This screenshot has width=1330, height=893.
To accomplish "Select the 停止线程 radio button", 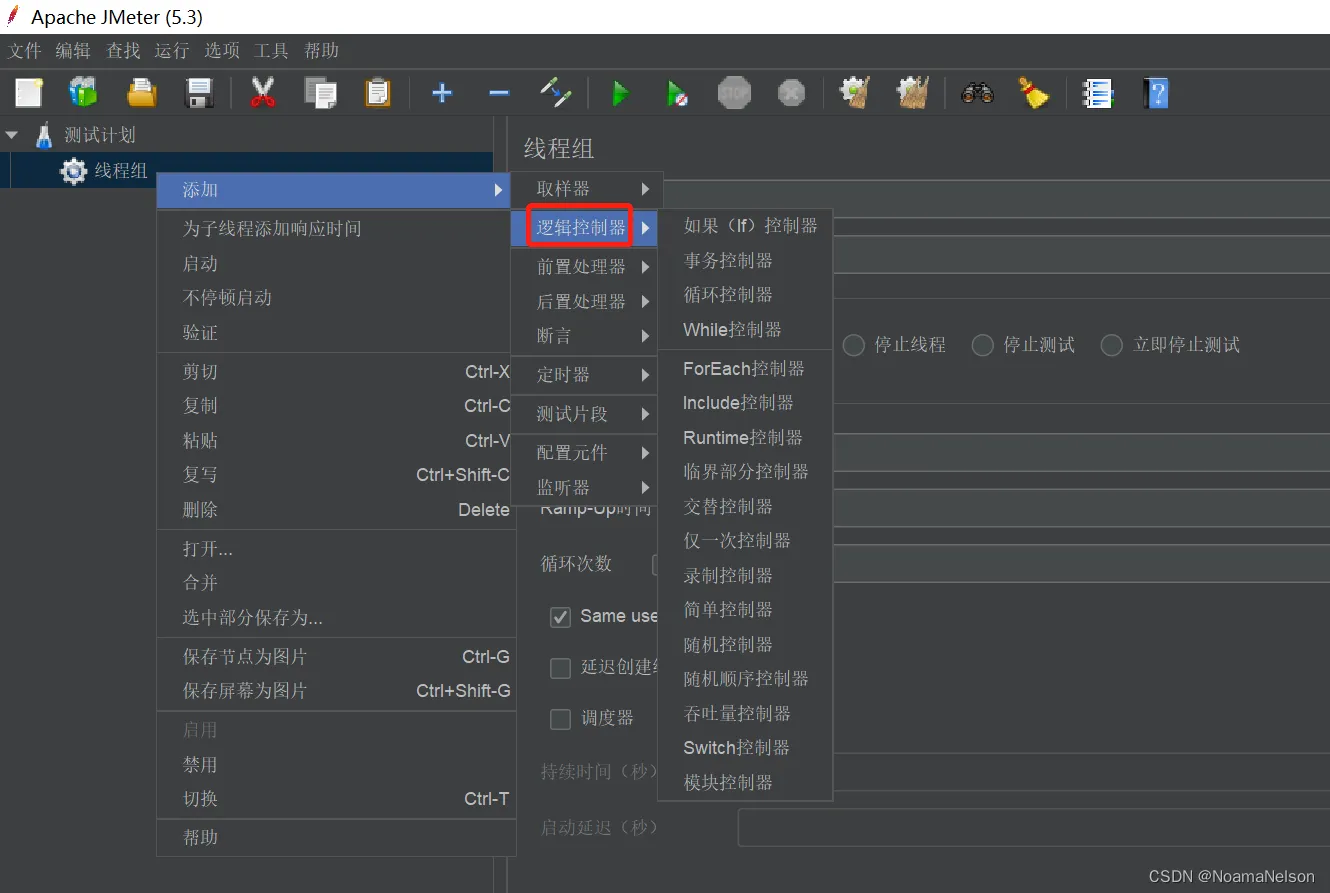I will (x=853, y=345).
